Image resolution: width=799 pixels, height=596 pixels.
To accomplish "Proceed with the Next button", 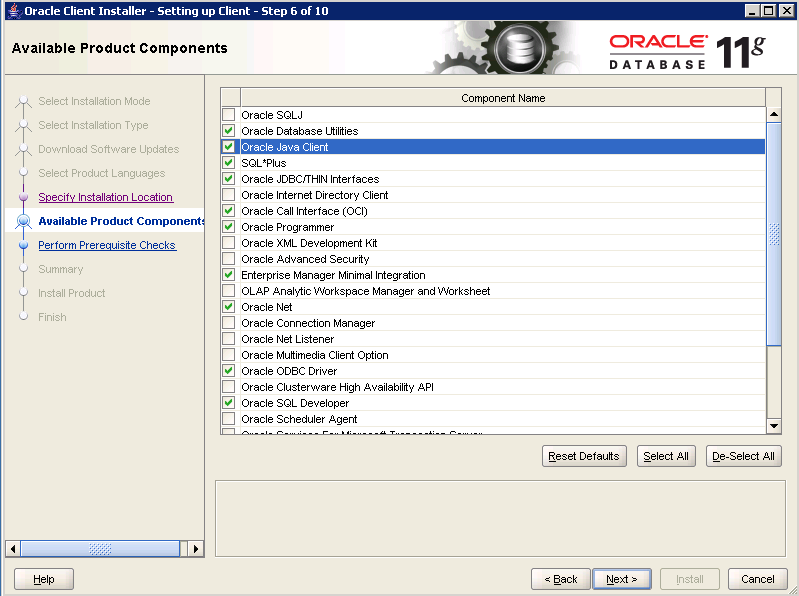I will [x=622, y=579].
